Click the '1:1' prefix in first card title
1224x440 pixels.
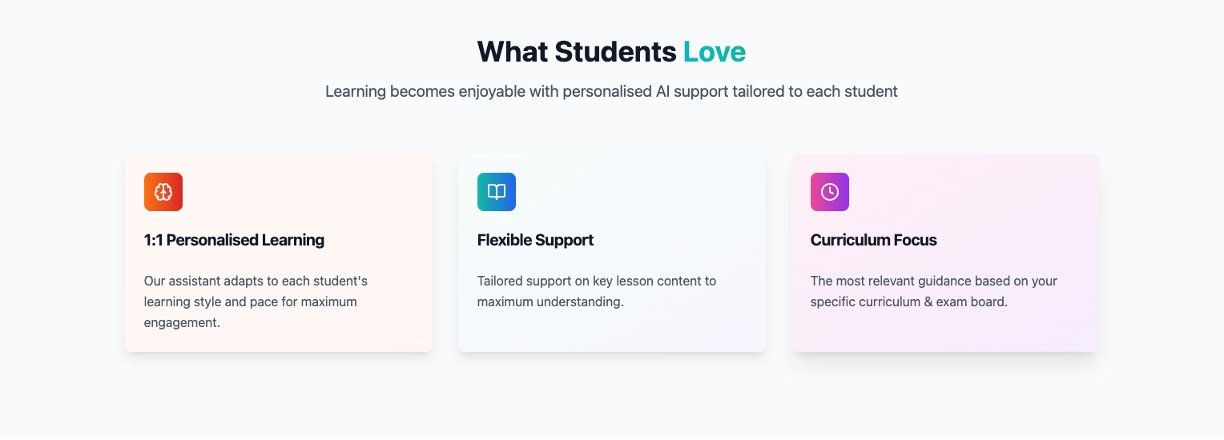click(x=153, y=240)
